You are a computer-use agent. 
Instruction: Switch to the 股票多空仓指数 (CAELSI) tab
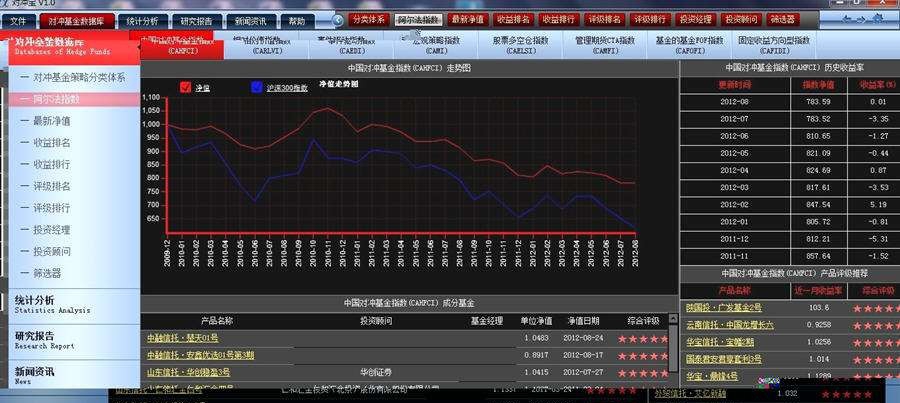(521, 46)
